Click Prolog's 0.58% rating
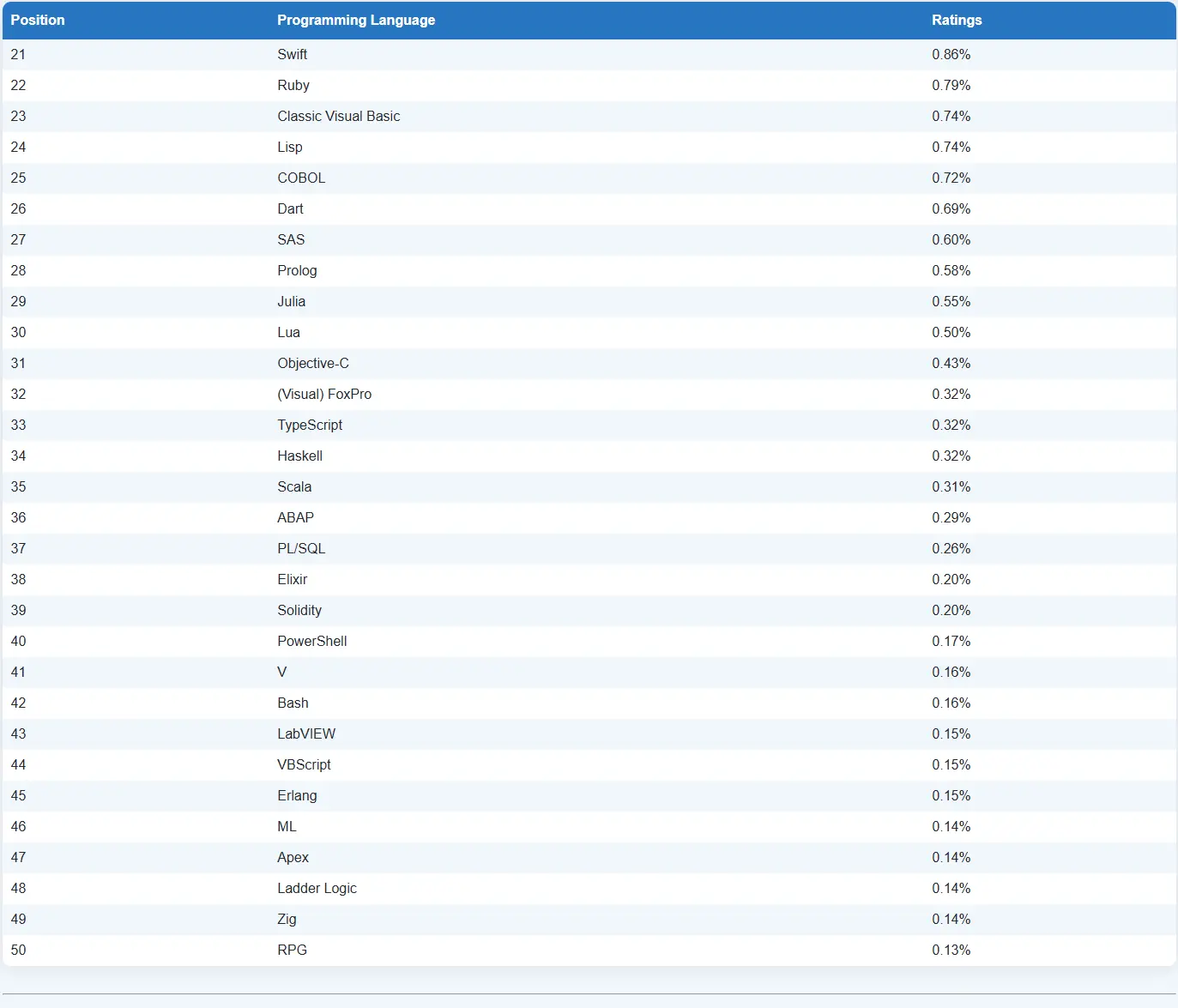The height and width of the screenshot is (1008, 1178). pyautogui.click(x=951, y=270)
